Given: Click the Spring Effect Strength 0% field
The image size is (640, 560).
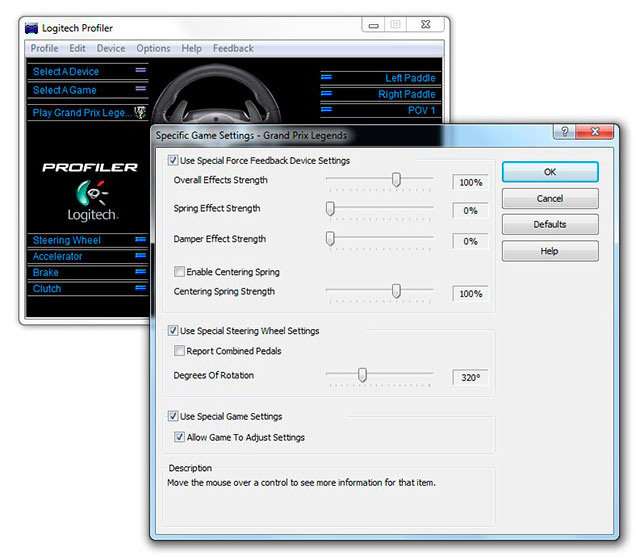Looking at the screenshot, I should coord(470,211).
